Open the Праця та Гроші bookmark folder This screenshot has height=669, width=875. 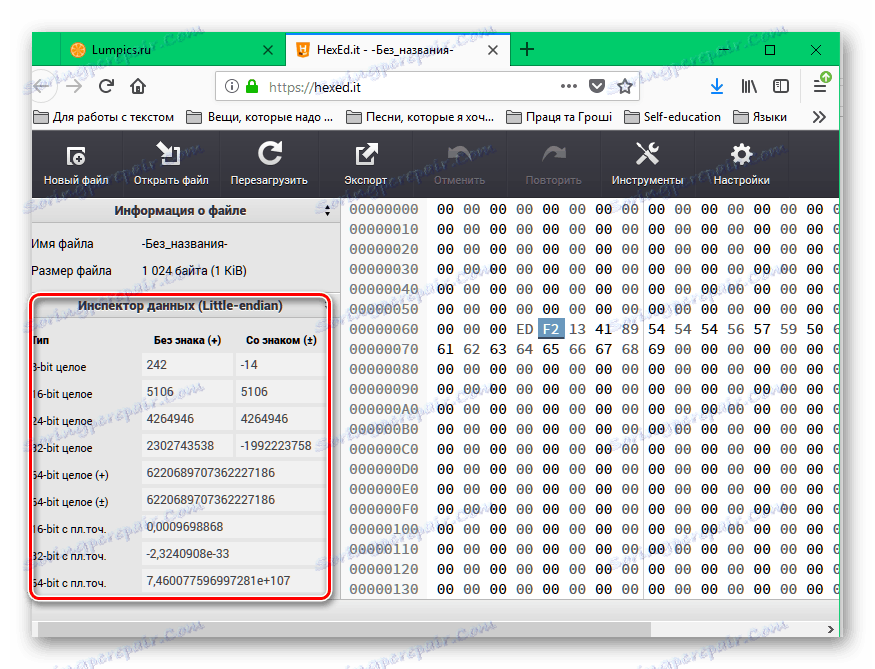(x=559, y=117)
